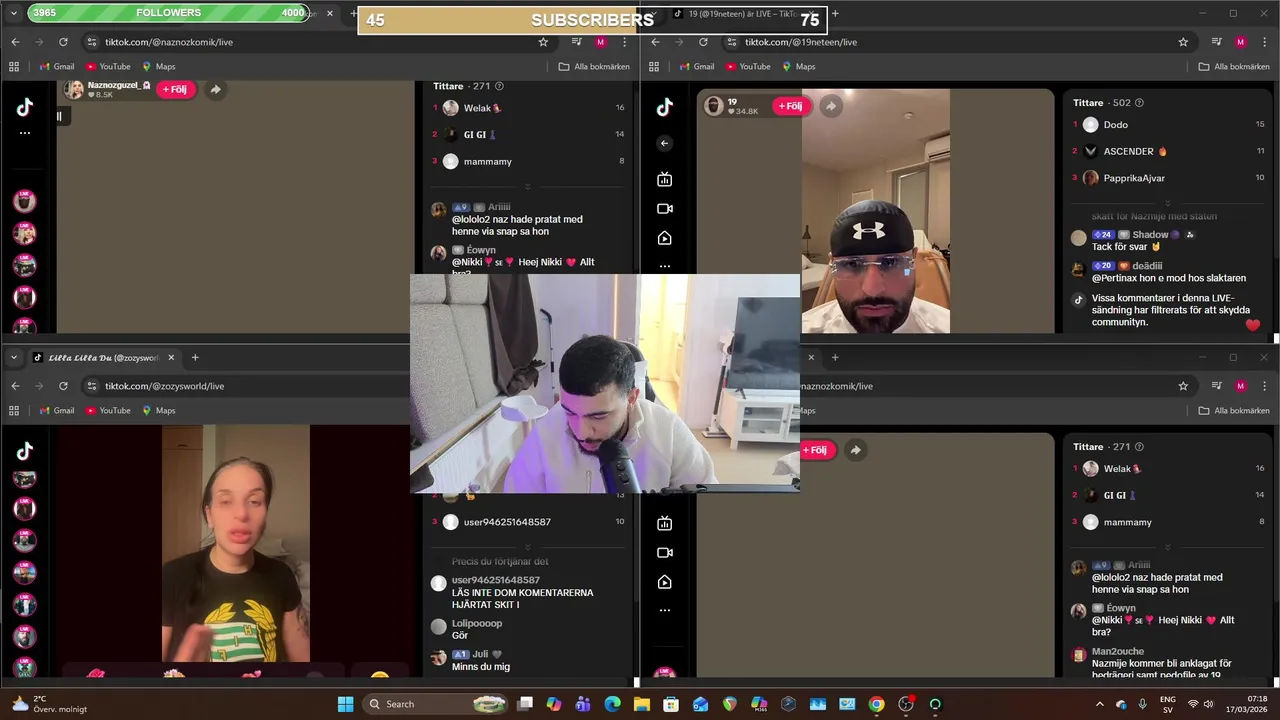Open Microsoft Edge from the taskbar
This screenshot has width=1280, height=720.
click(x=612, y=704)
